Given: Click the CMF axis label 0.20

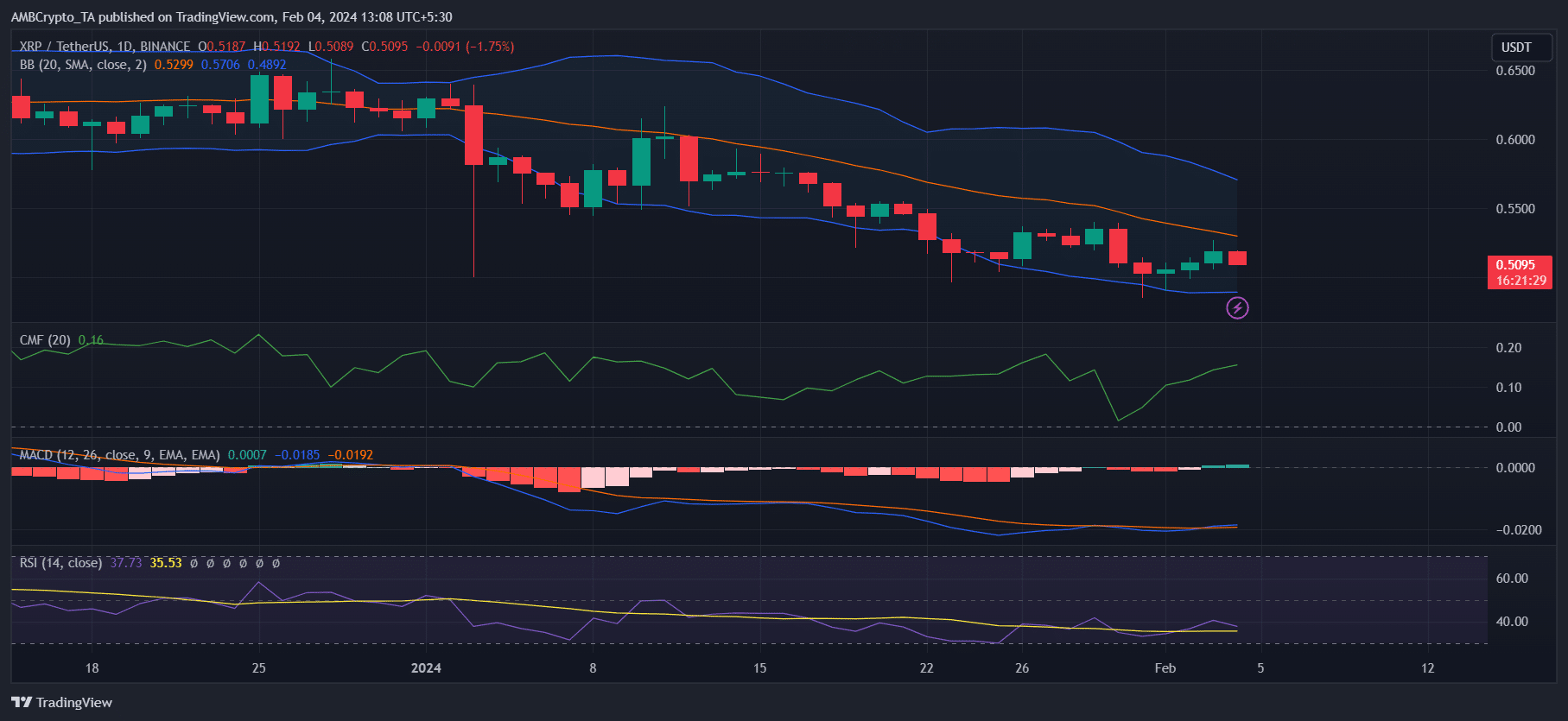Looking at the screenshot, I should 1509,348.
